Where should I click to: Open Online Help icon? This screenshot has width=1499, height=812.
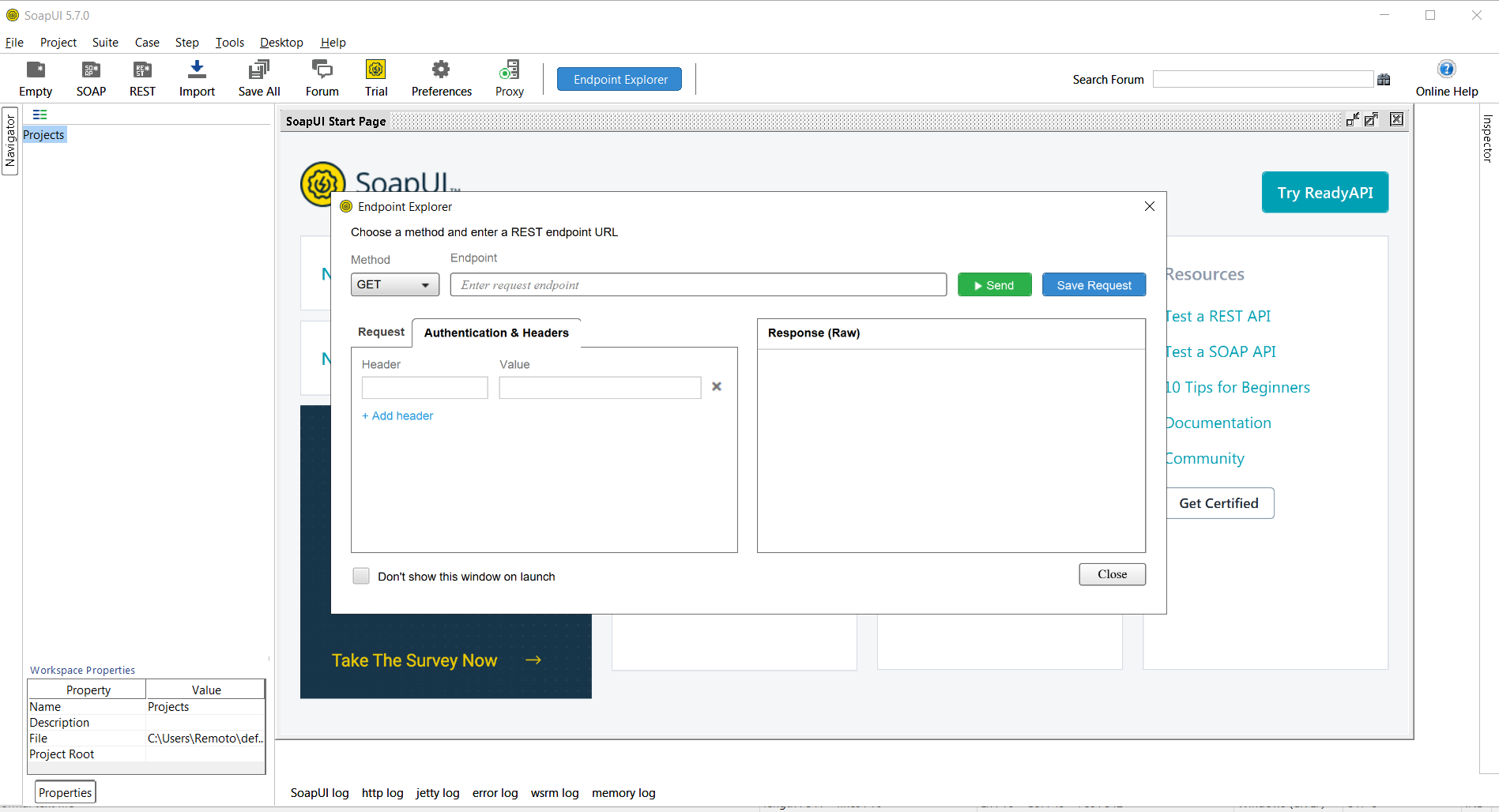pos(1446,70)
